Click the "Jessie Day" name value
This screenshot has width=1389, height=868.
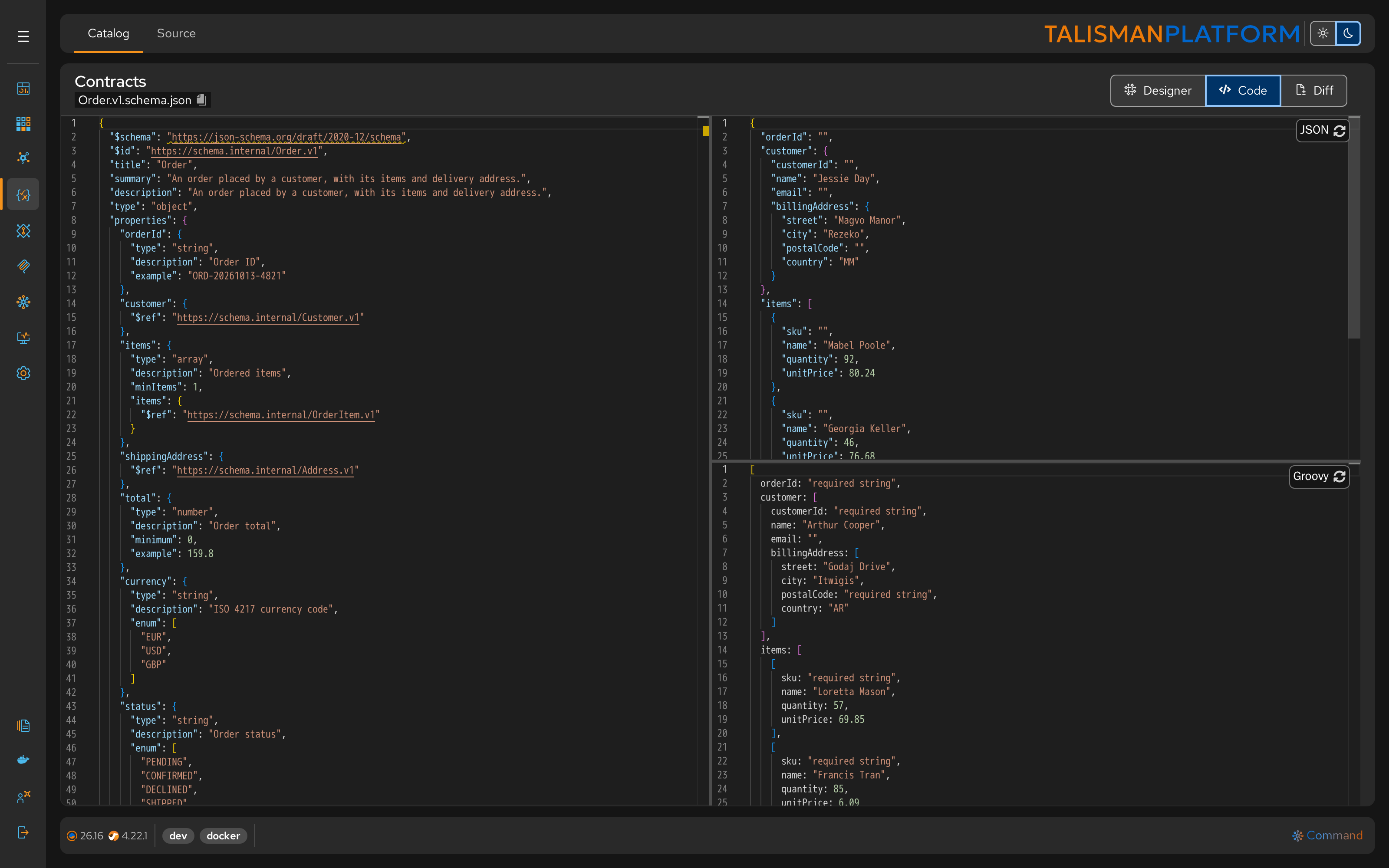844,178
